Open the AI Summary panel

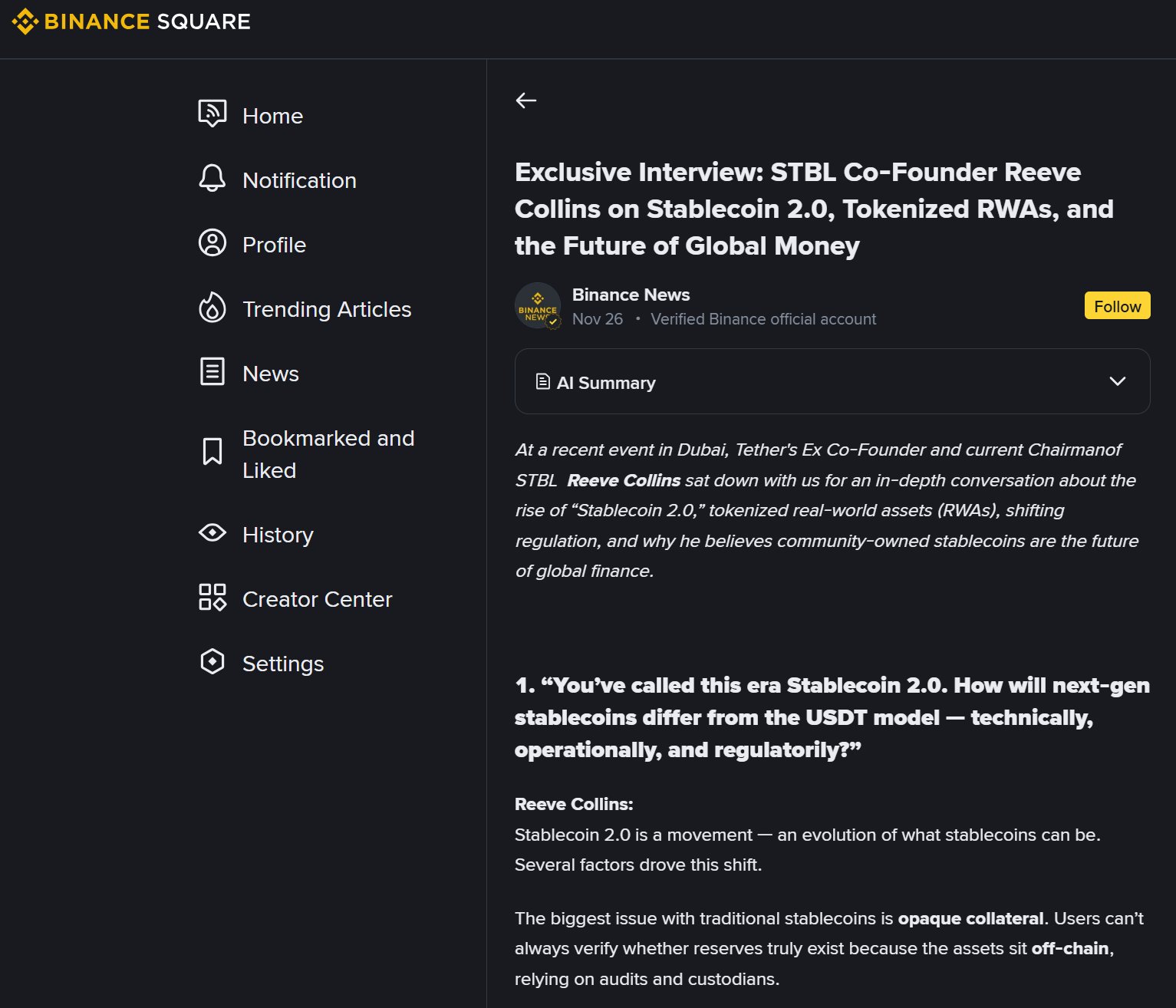point(606,382)
